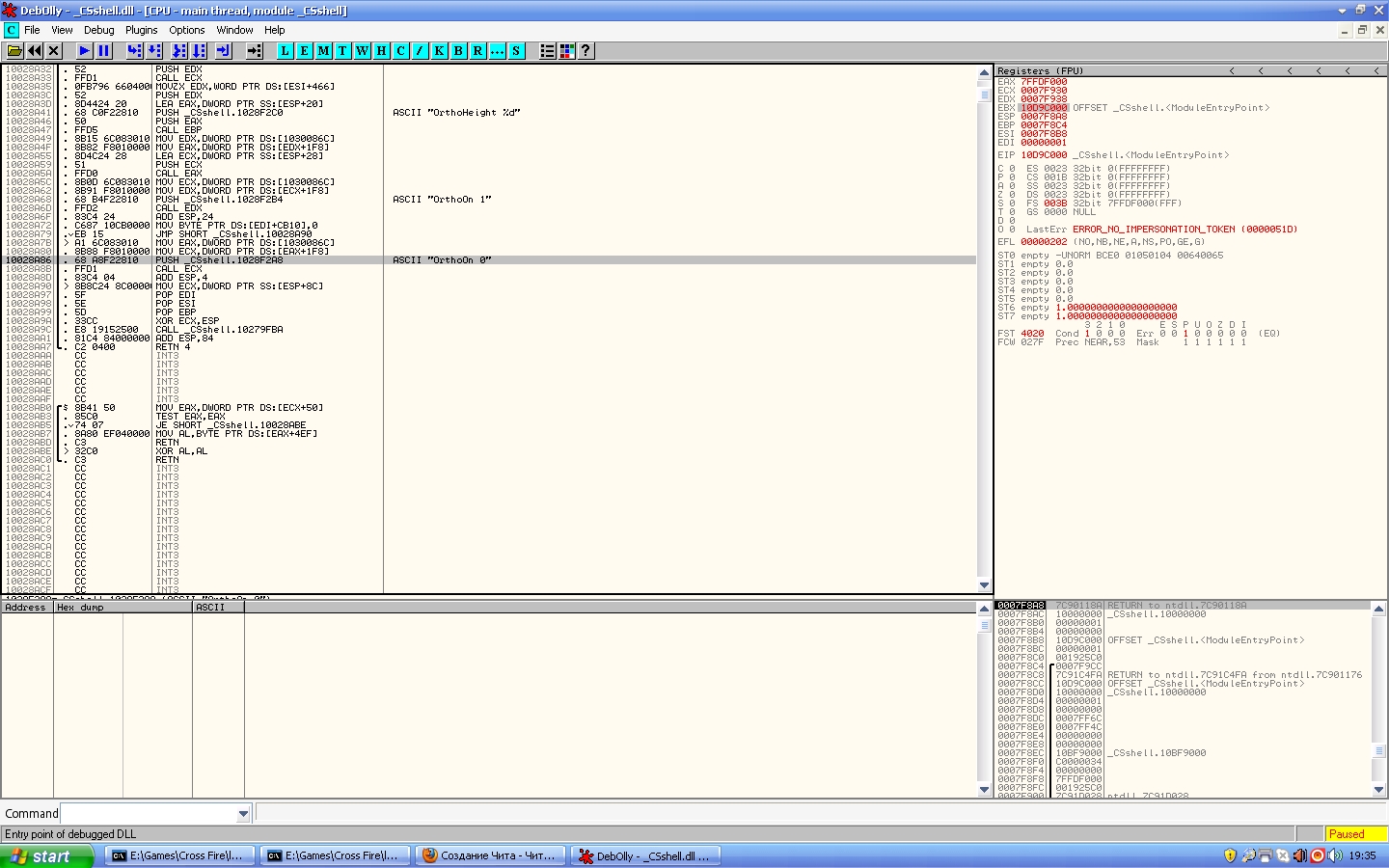Open the Window menu

[x=234, y=30]
